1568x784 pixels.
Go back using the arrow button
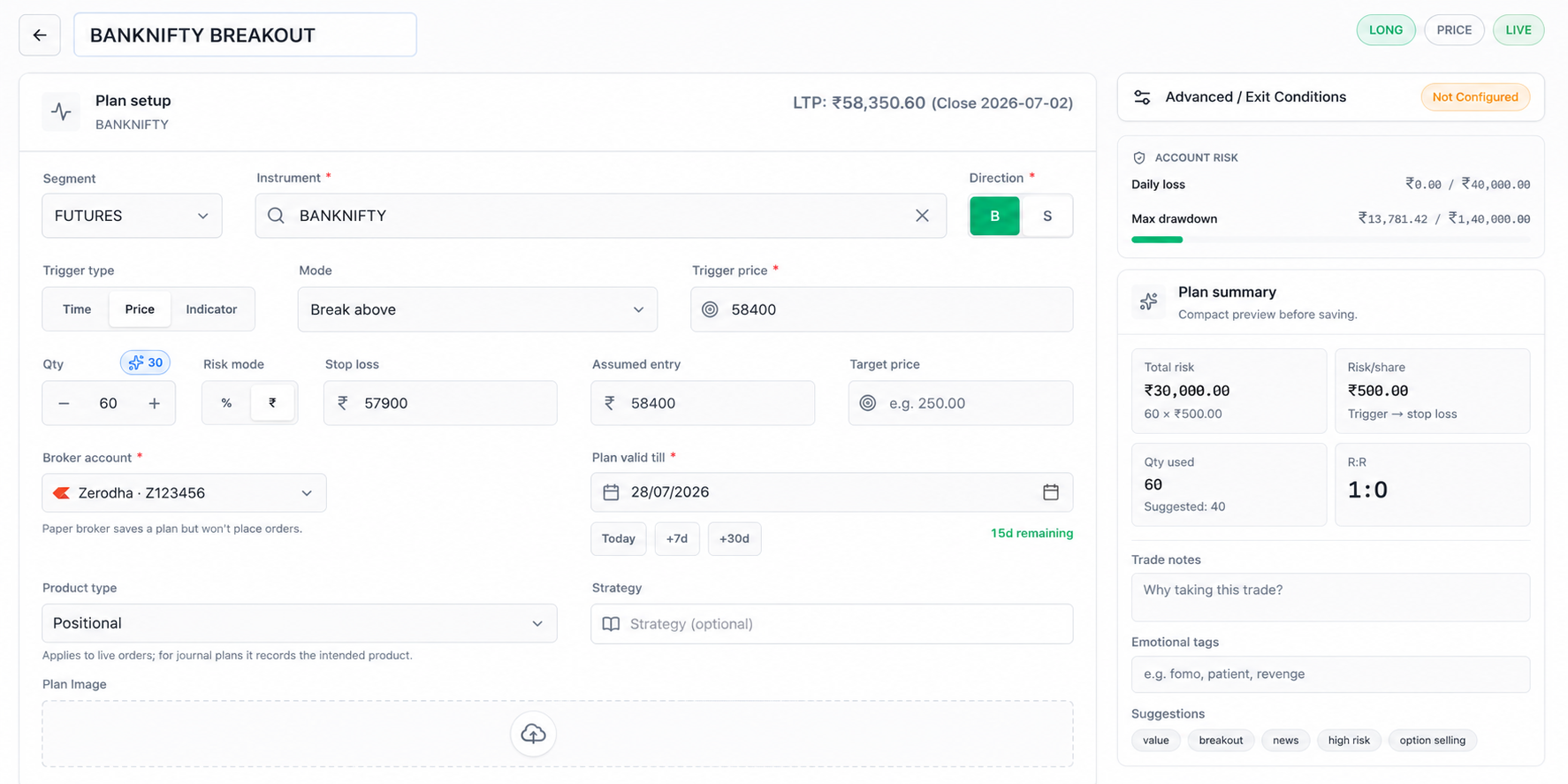pos(40,35)
